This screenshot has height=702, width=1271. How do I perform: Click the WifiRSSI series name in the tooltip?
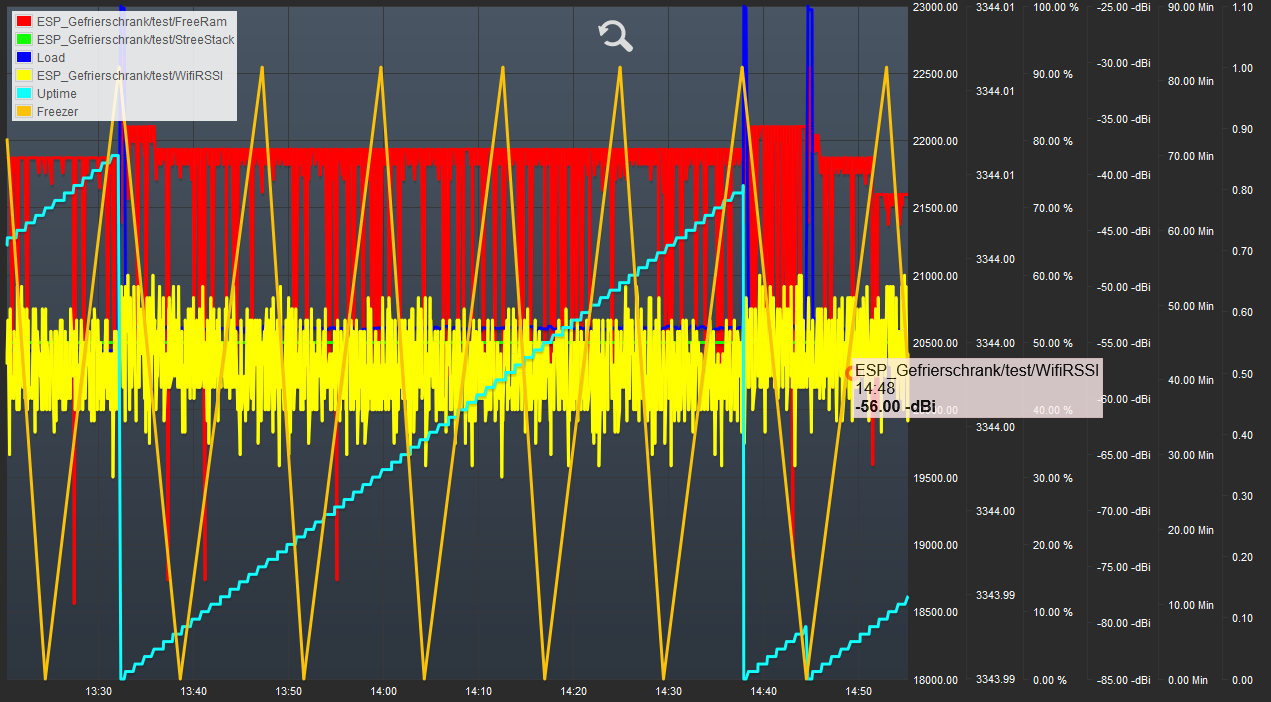[x=977, y=370]
